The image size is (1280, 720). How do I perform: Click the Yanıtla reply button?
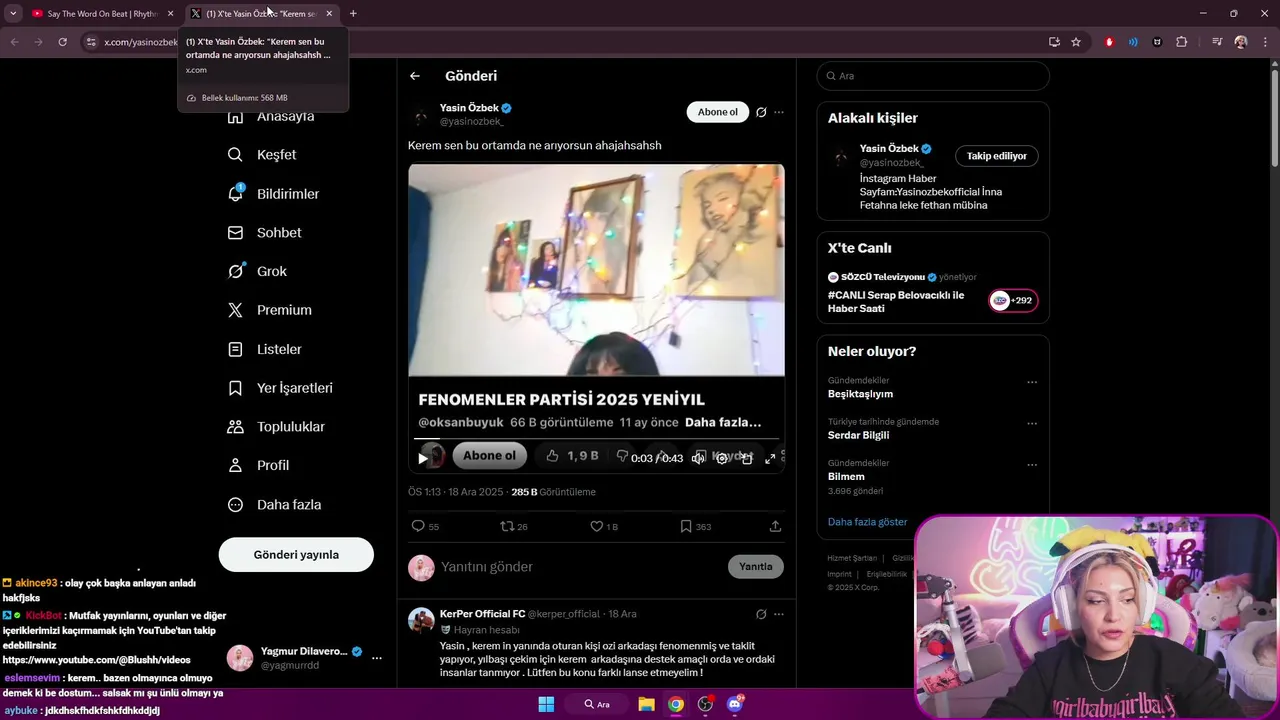(755, 567)
